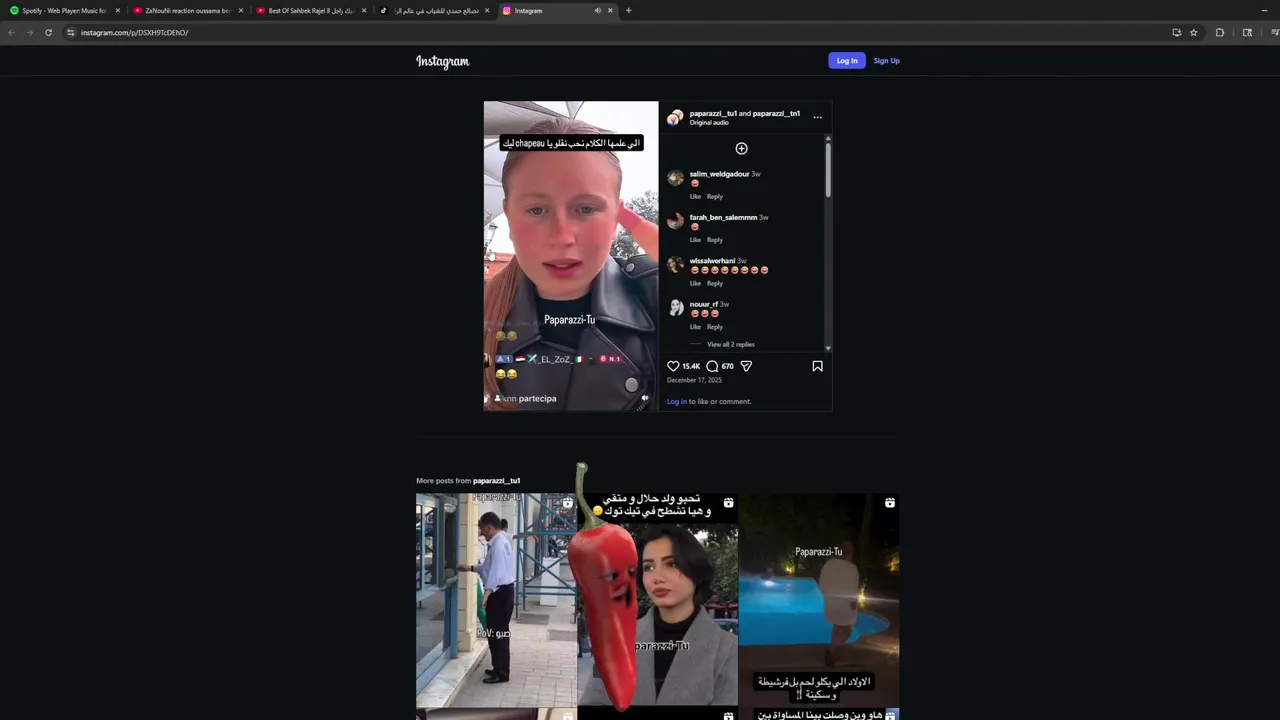Go back using browser back arrow
This screenshot has height=720, width=1280.
tap(11, 32)
